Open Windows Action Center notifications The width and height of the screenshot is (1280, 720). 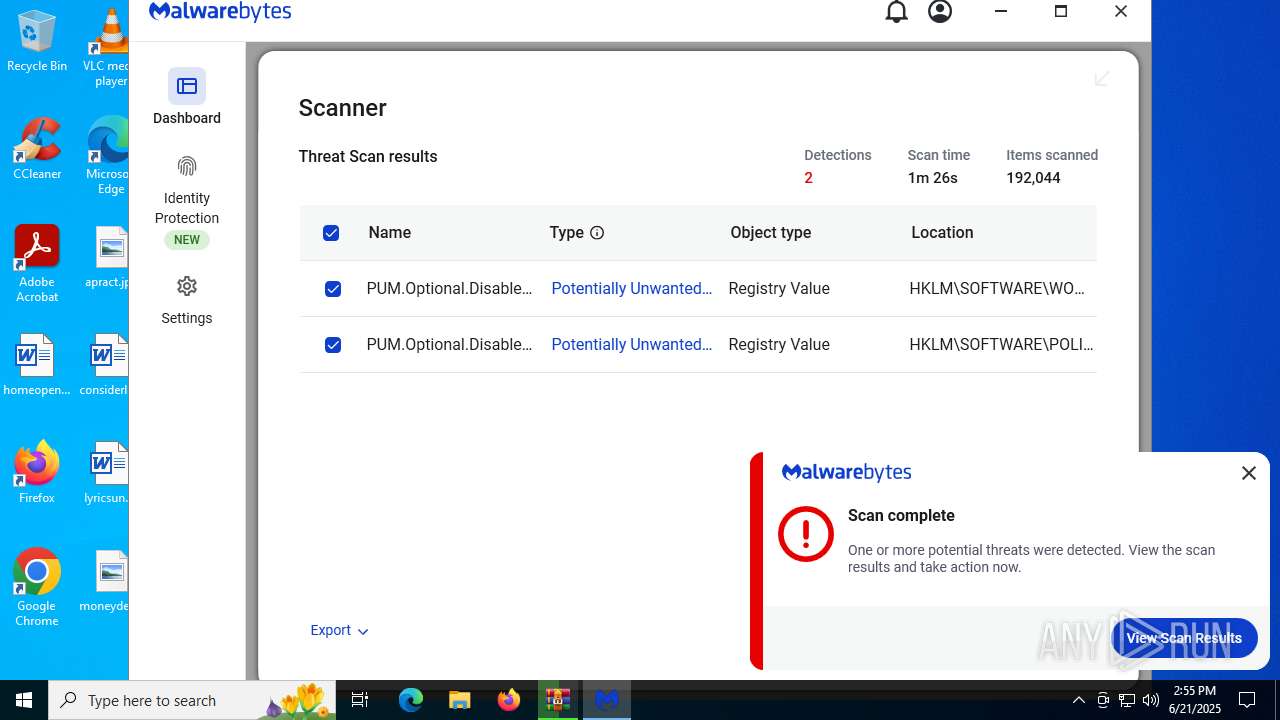pos(1247,700)
